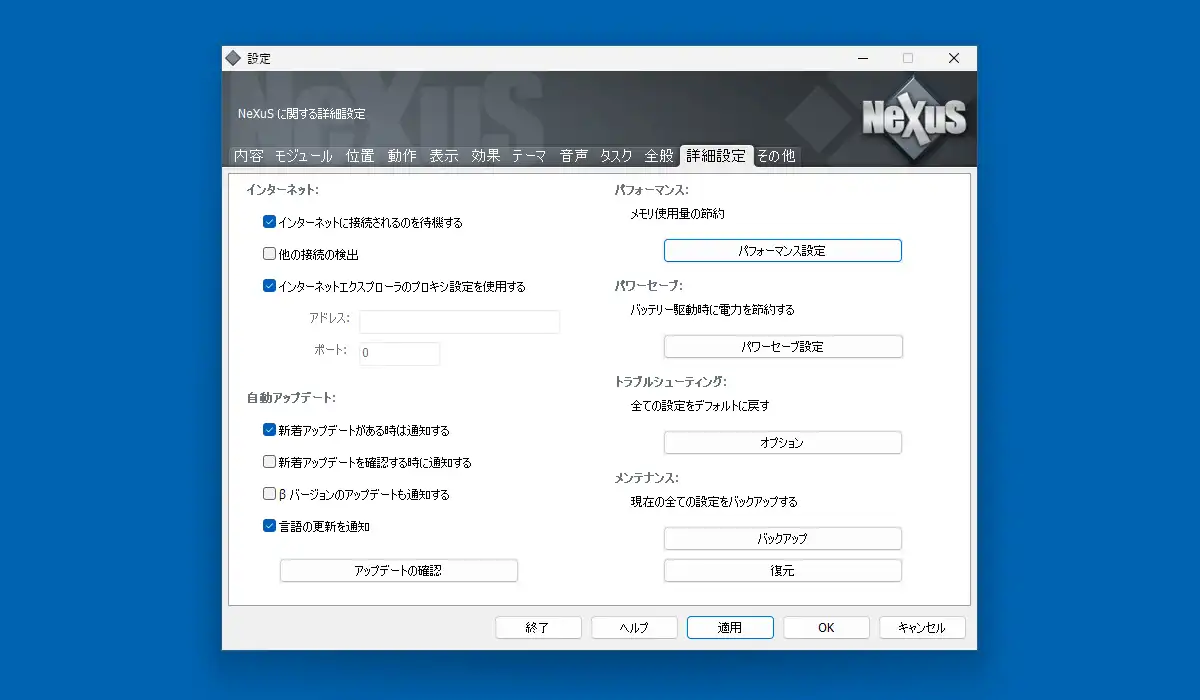This screenshot has width=1200, height=700.
Task: Click バッテリー駆動時に電力を節約する text
Action: [x=712, y=310]
